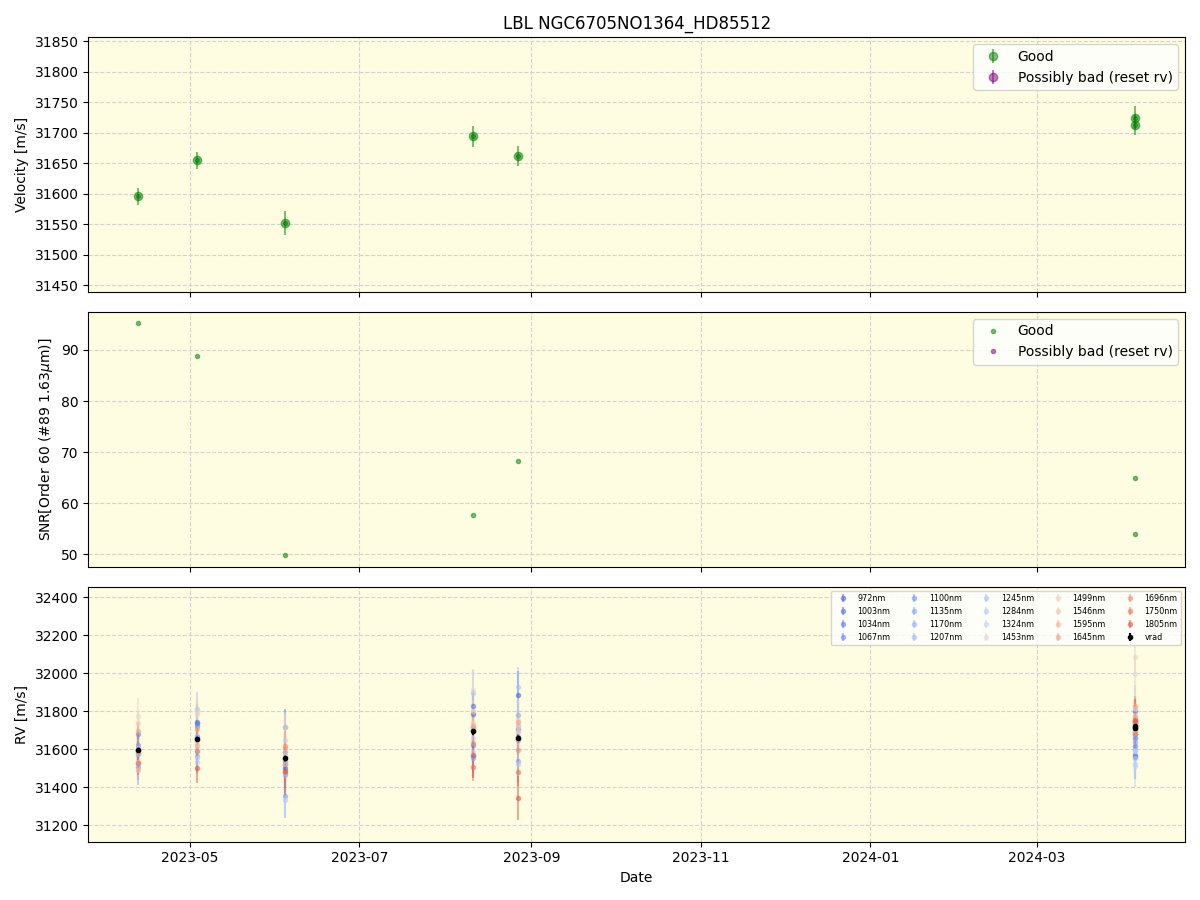Click the 31850 velocity tick label

(59, 42)
